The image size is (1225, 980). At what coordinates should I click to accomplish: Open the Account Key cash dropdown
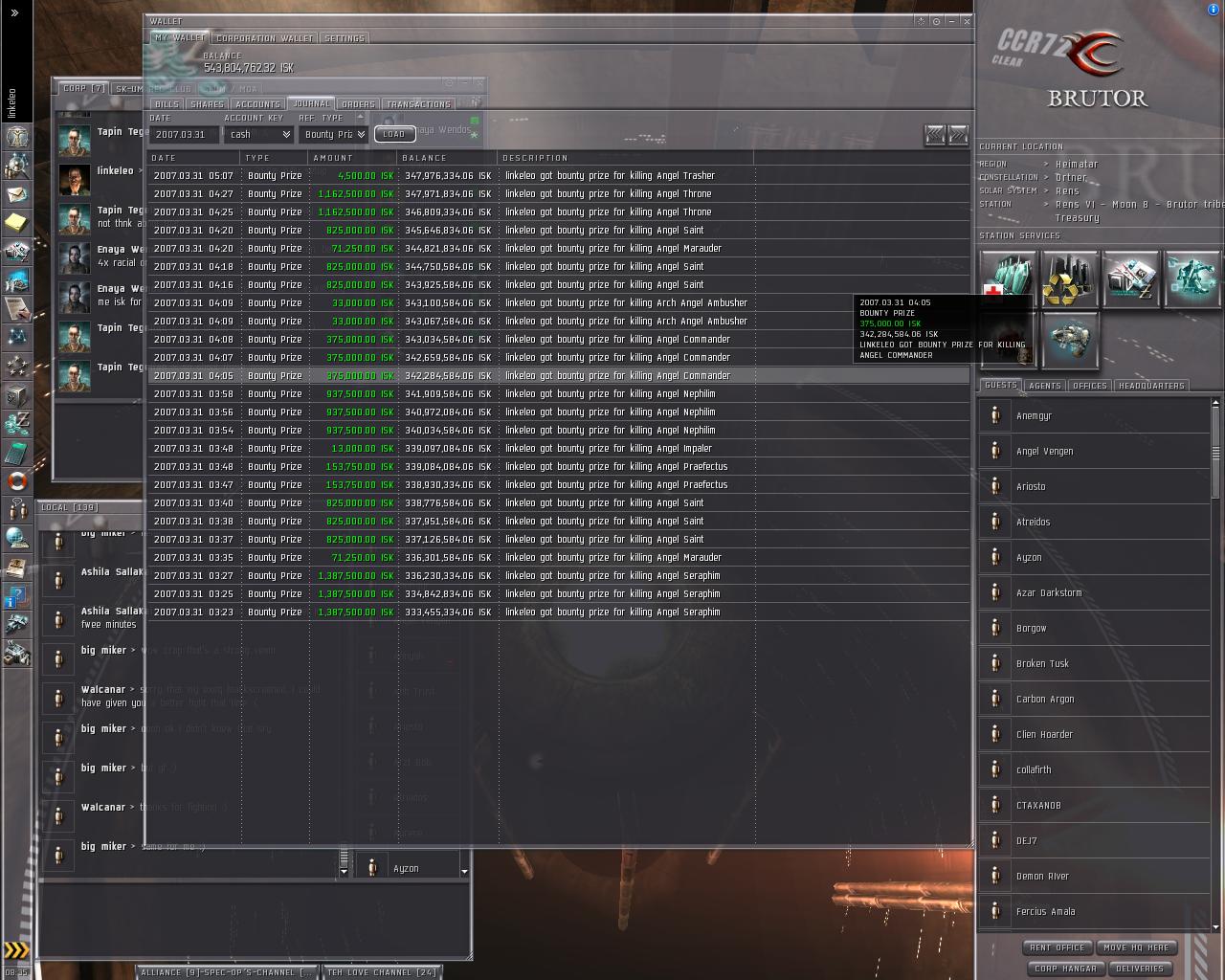pos(258,135)
